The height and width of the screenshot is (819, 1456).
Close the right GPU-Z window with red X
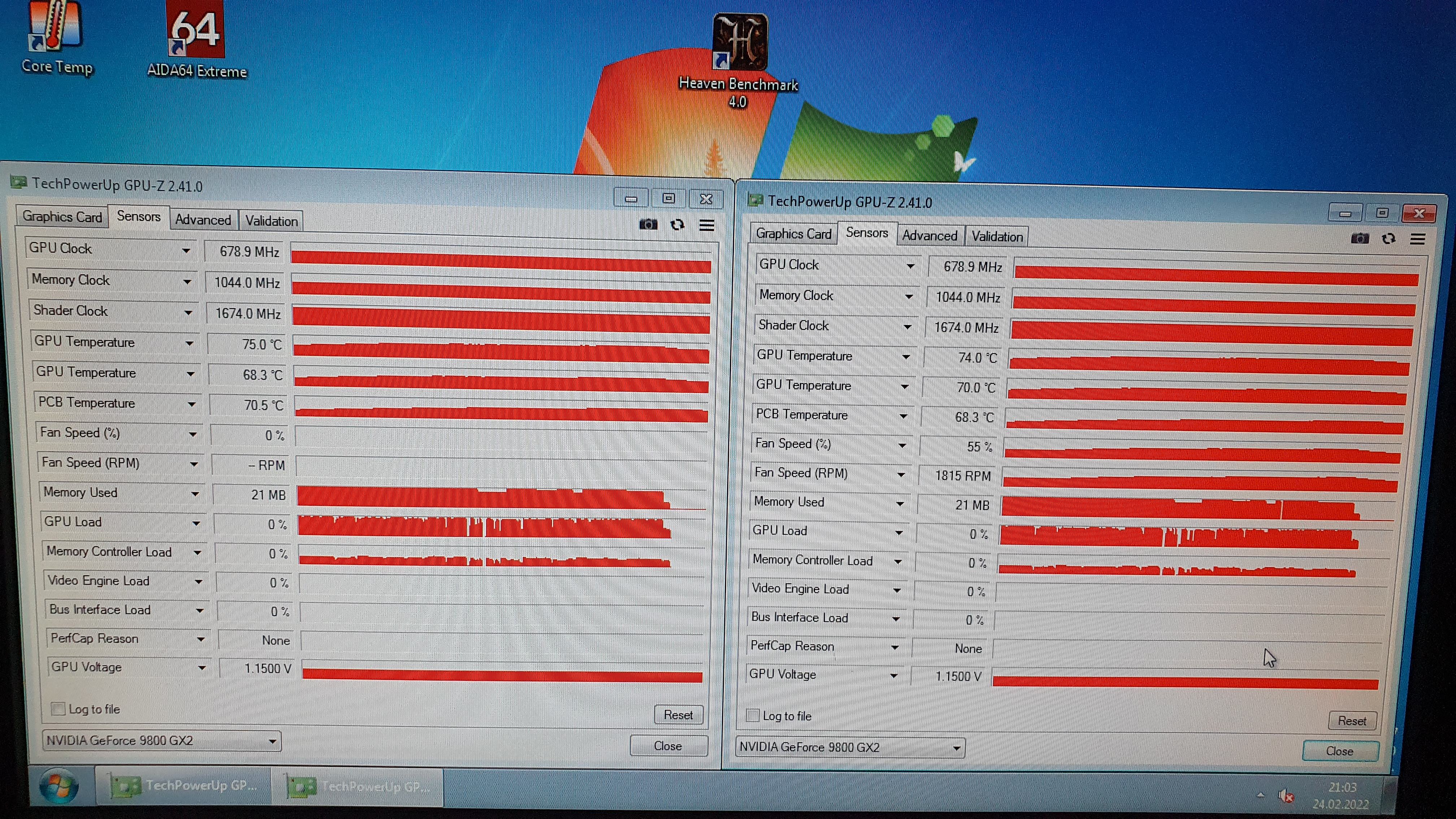[1419, 213]
